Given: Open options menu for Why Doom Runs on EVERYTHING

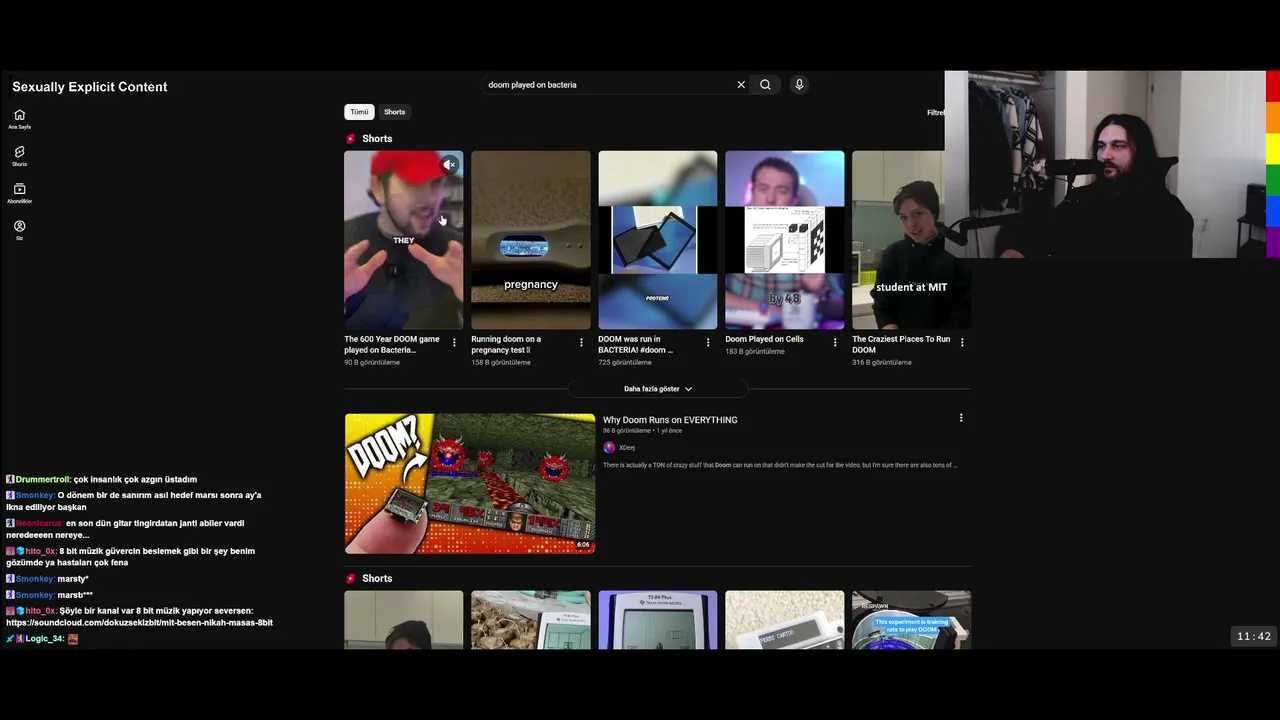Looking at the screenshot, I should point(961,418).
